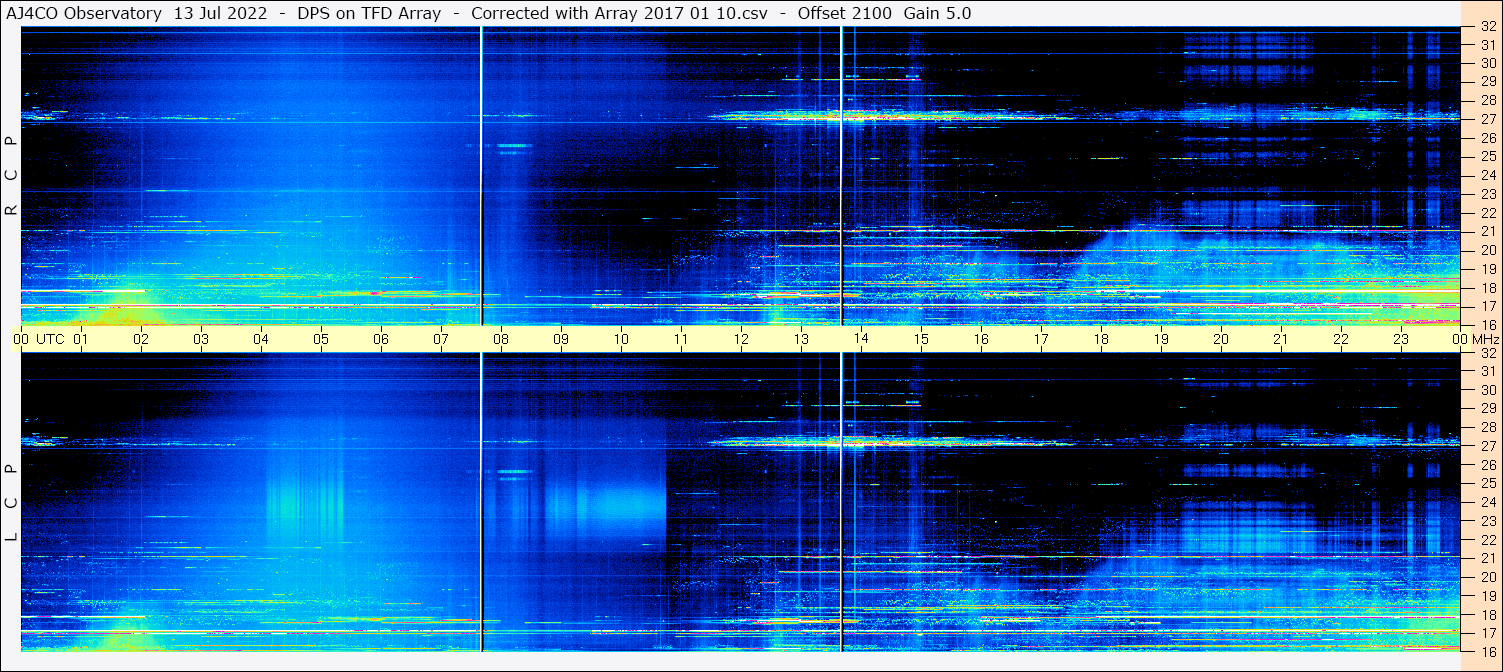Select the 21 hour tick on time axis
The width and height of the screenshot is (1503, 672).
pyautogui.click(x=1281, y=339)
